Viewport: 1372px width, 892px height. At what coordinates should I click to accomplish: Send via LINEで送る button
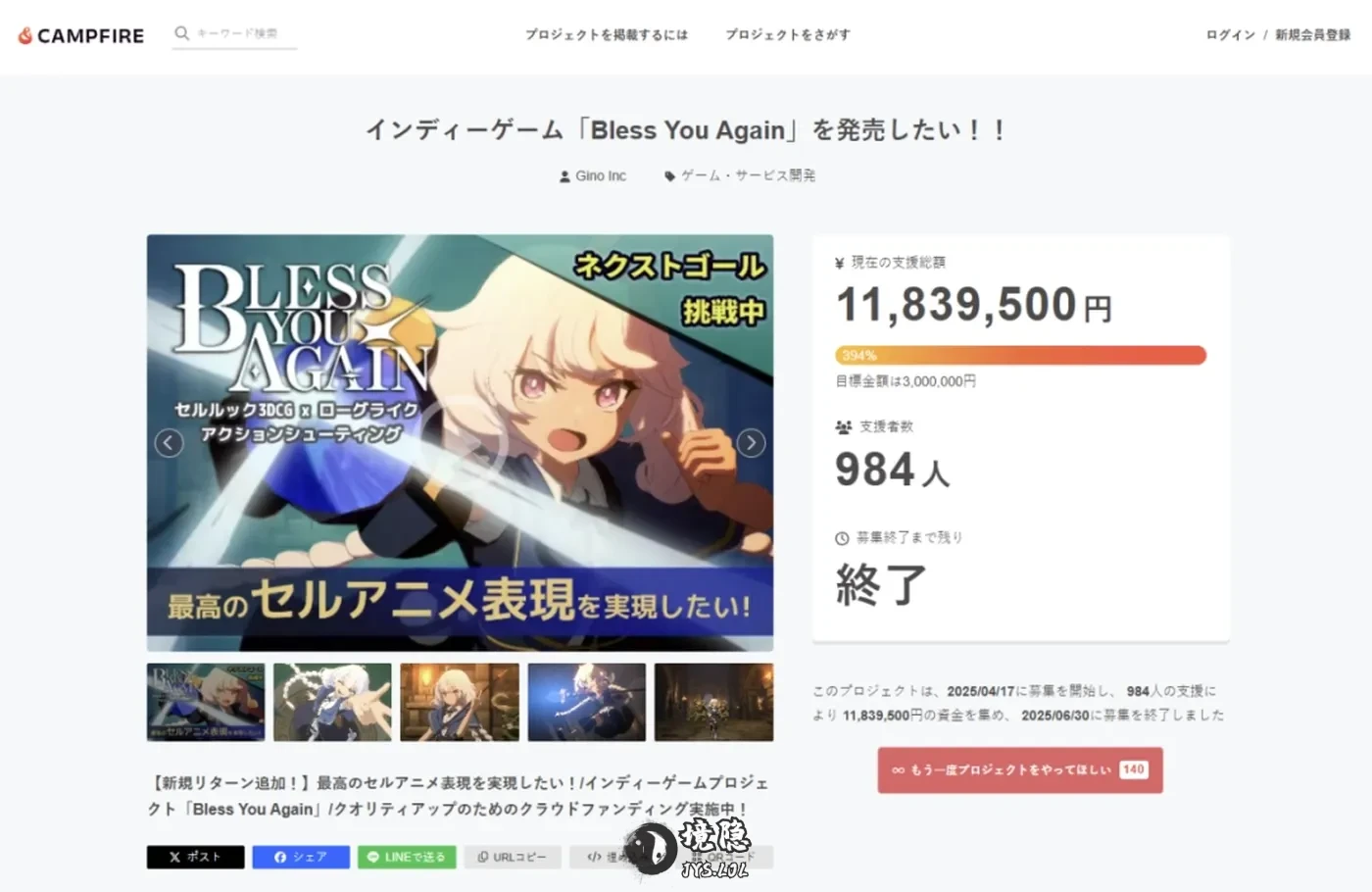[x=407, y=857]
